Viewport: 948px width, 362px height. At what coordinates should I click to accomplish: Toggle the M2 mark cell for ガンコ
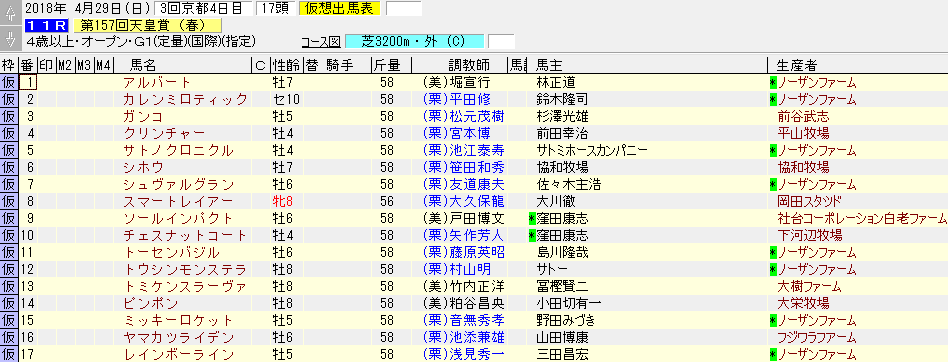(66, 117)
